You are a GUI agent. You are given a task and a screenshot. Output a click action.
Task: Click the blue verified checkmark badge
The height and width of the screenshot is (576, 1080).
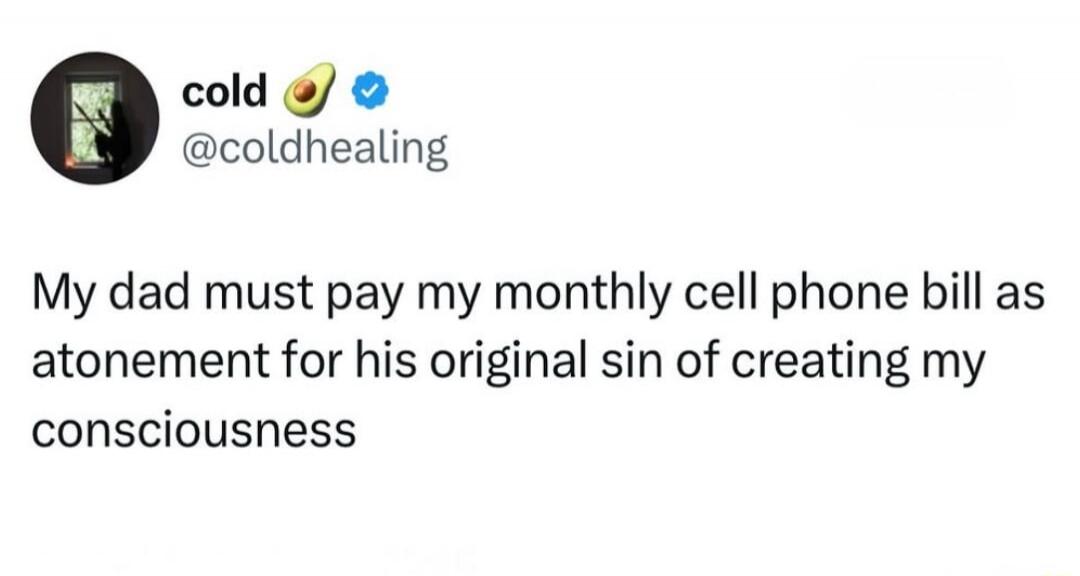tap(371, 92)
